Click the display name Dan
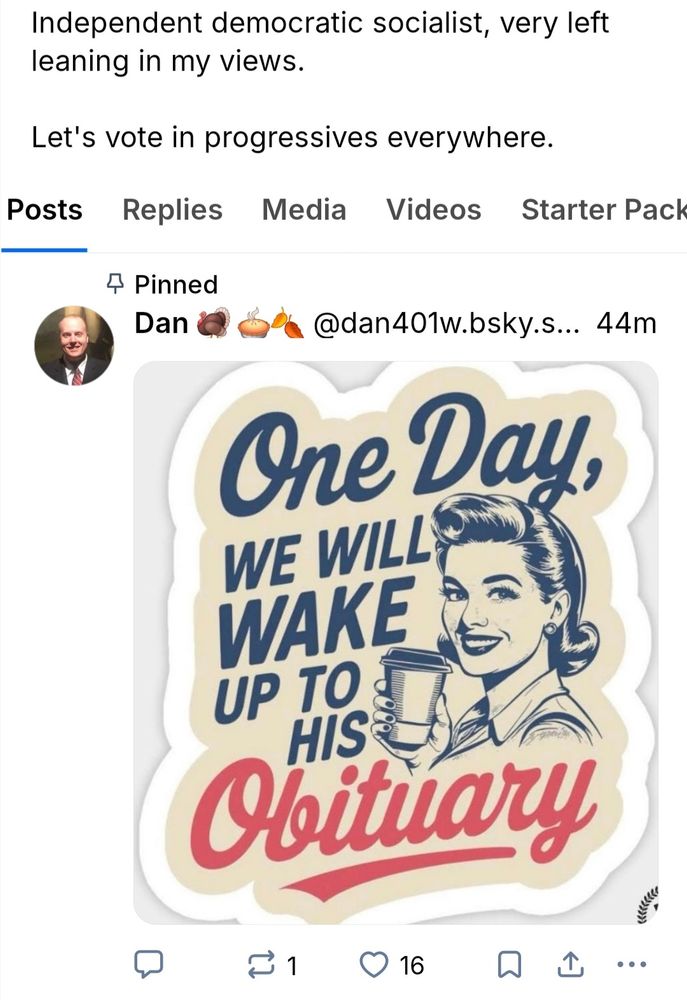The image size is (687, 1000). [x=161, y=323]
